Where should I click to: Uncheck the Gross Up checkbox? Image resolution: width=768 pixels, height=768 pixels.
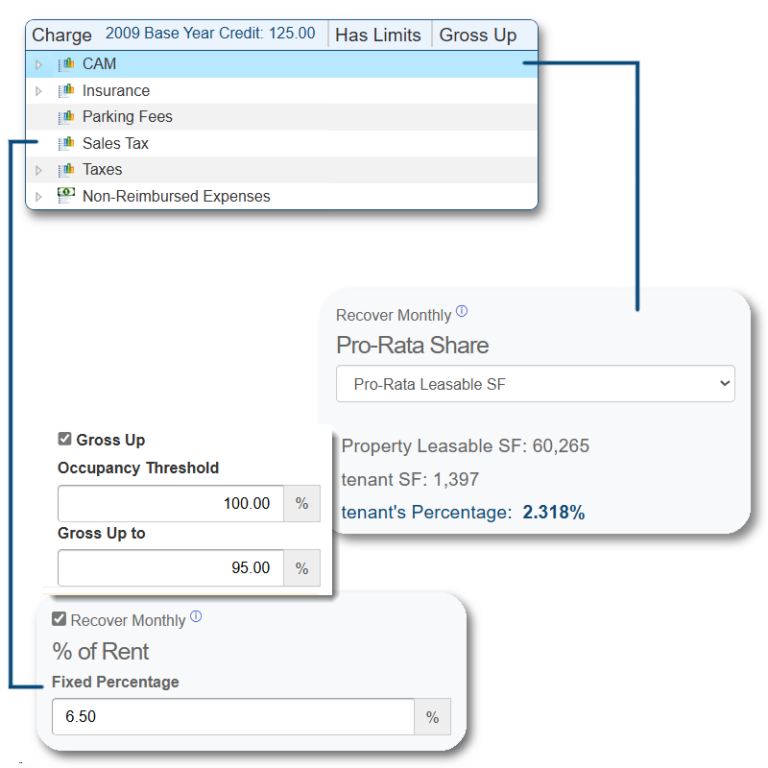(x=65, y=440)
